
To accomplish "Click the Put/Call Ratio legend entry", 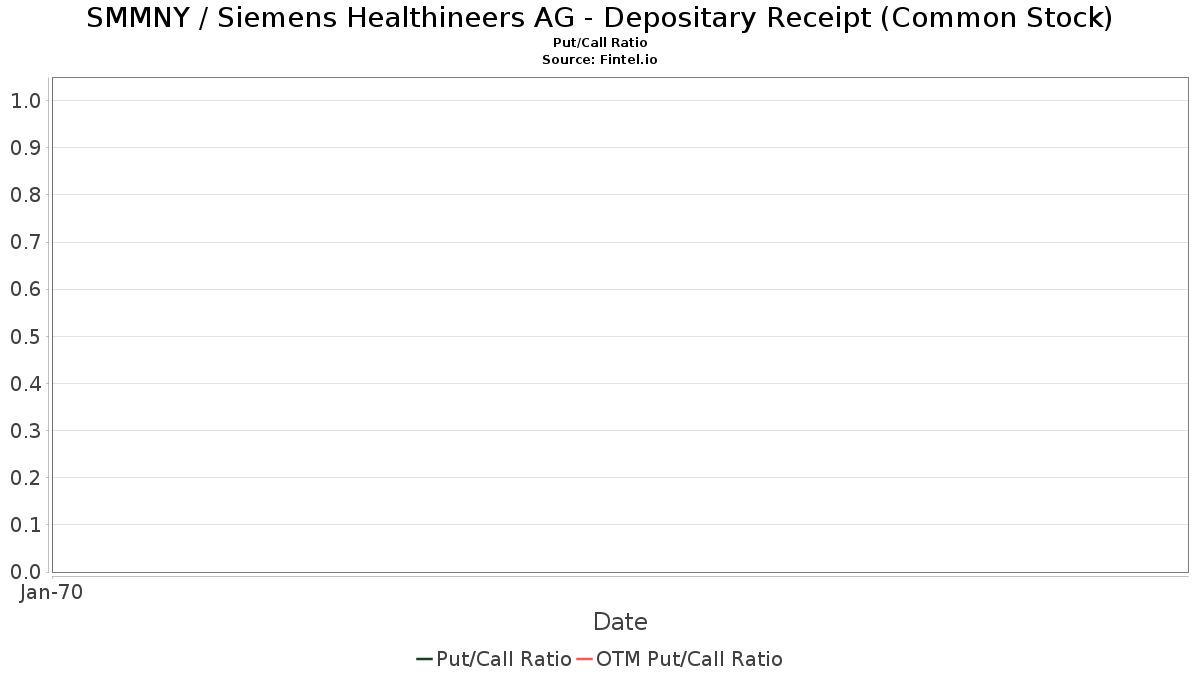I will (x=494, y=659).
